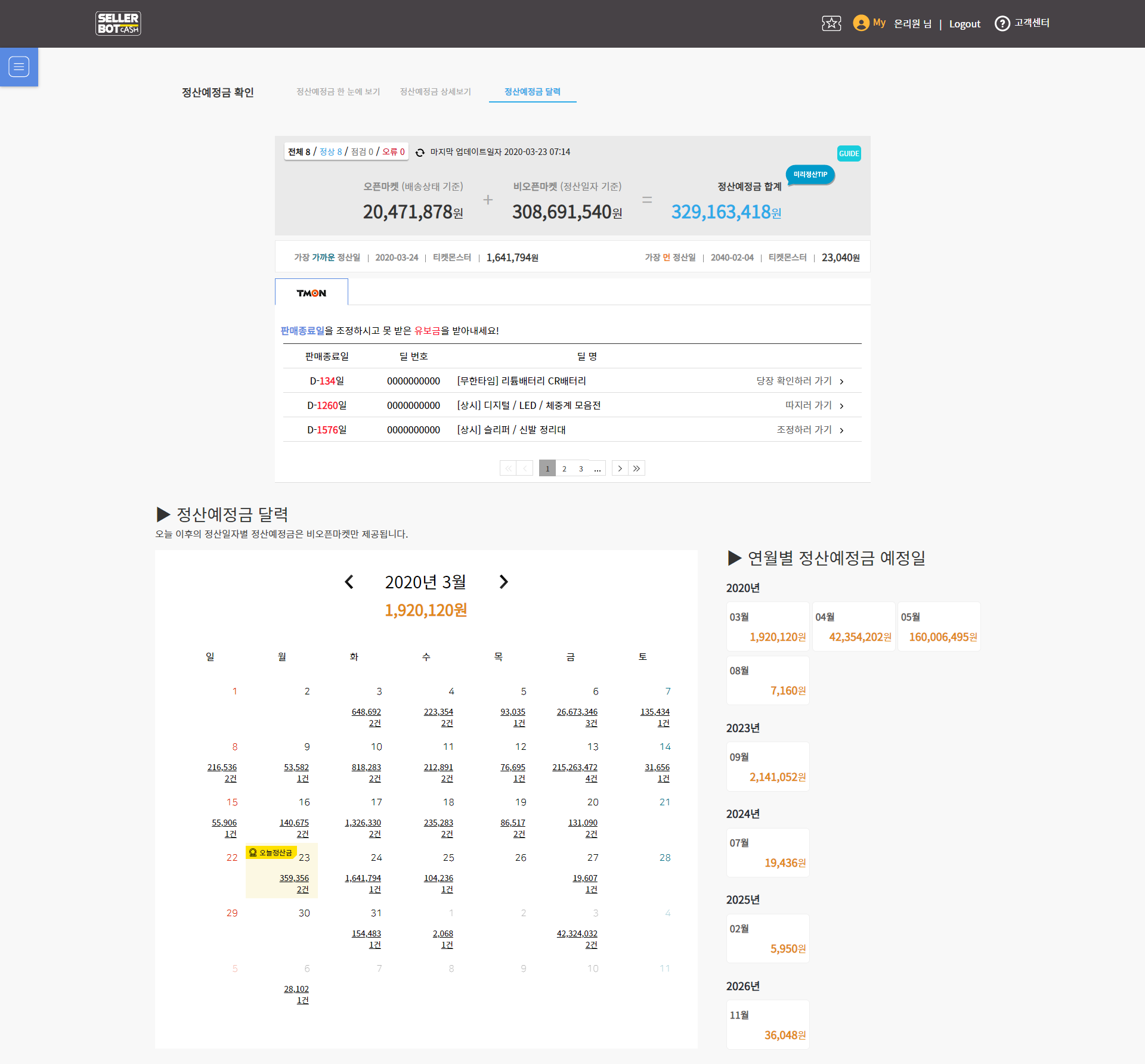This screenshot has height=1064, width=1145.
Task: Select the TMON market tab
Action: click(311, 293)
